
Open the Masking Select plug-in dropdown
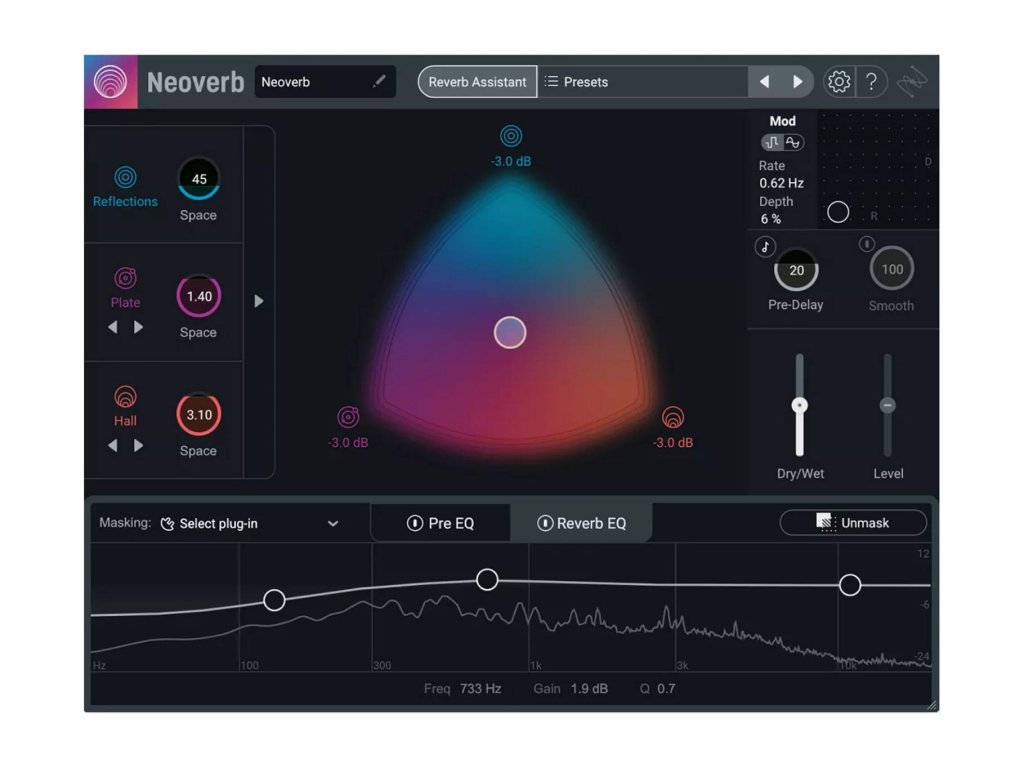(x=251, y=524)
